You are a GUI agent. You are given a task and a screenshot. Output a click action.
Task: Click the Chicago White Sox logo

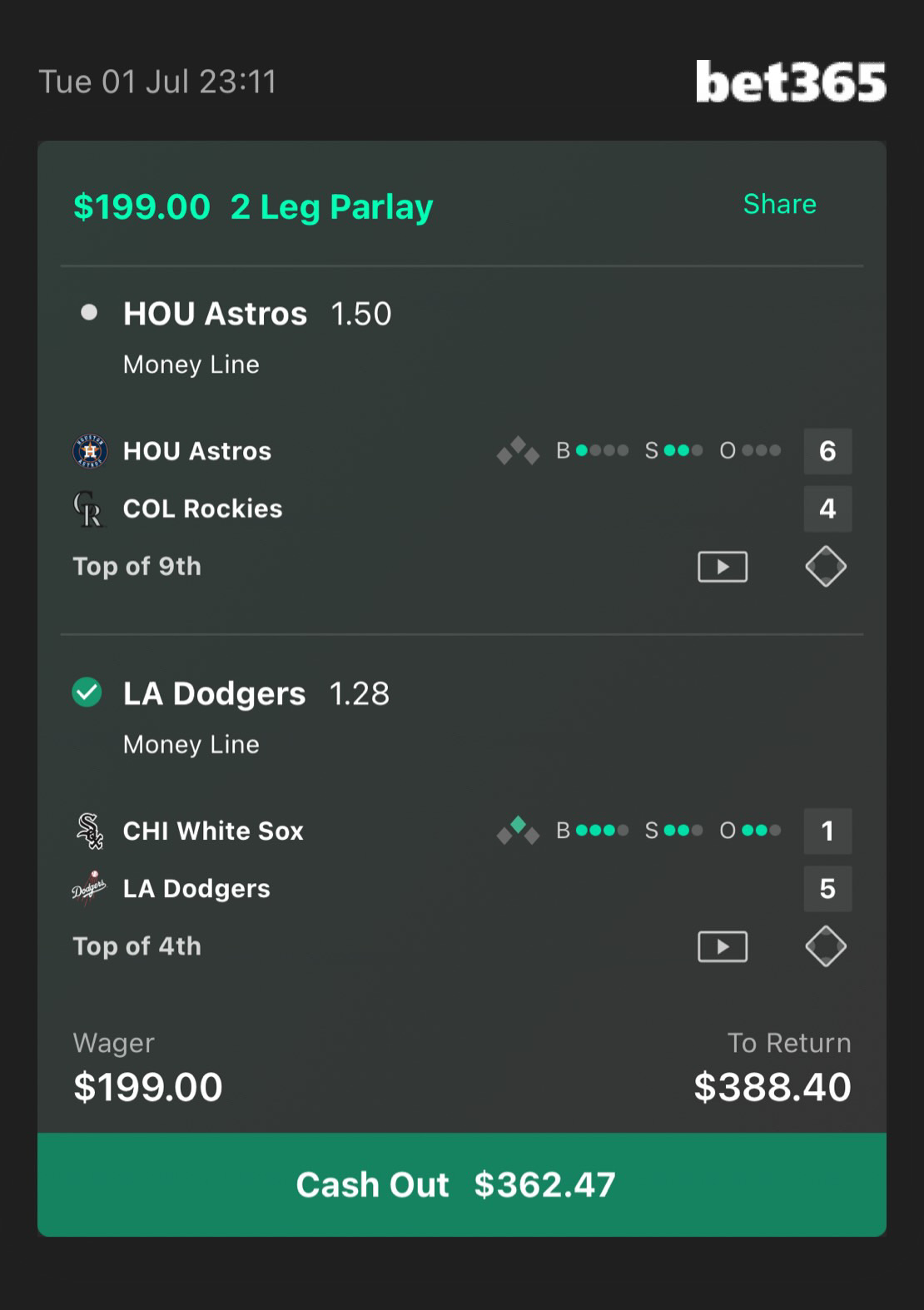coord(89,831)
